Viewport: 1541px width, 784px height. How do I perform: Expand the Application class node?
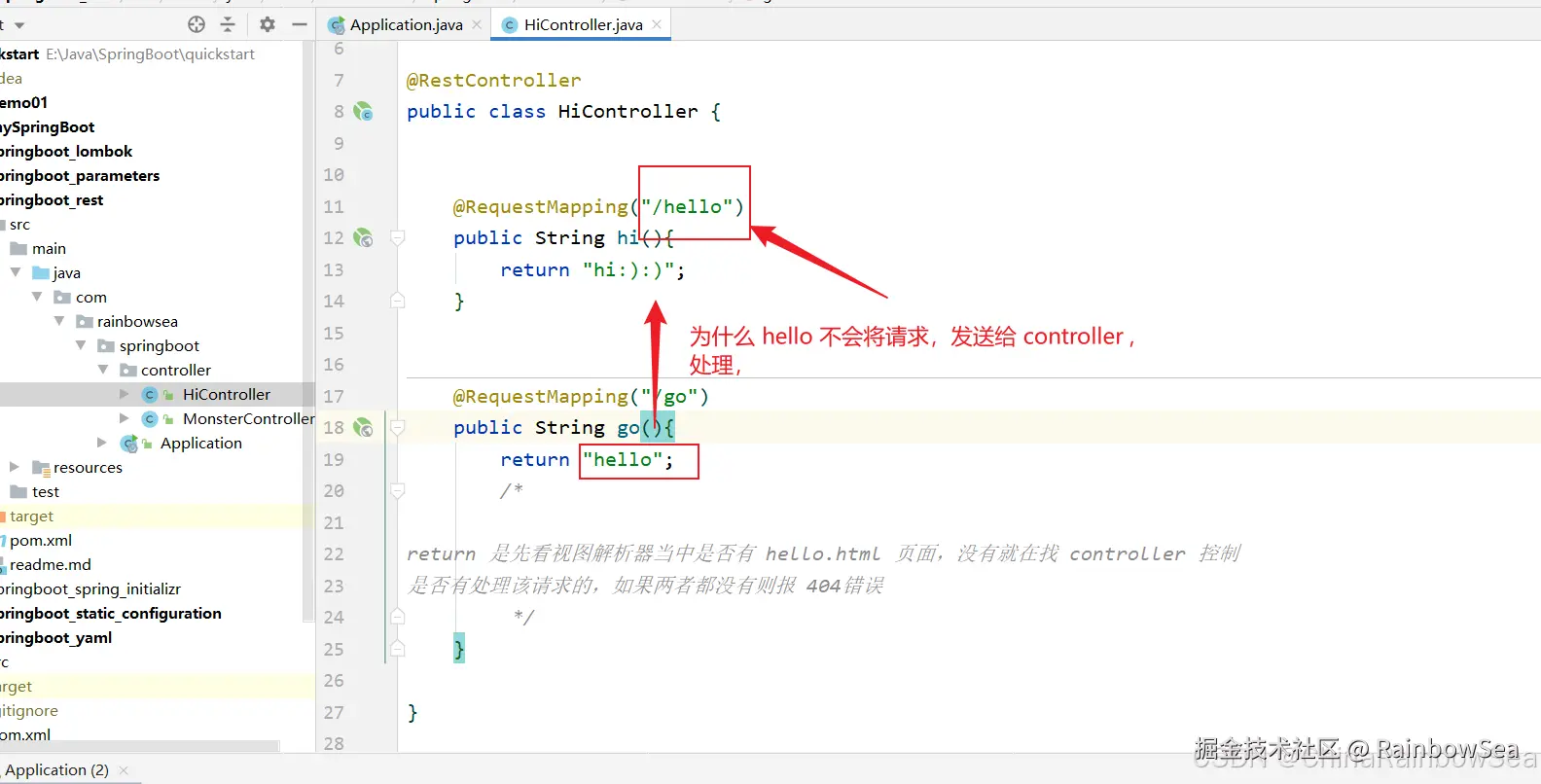click(x=102, y=443)
